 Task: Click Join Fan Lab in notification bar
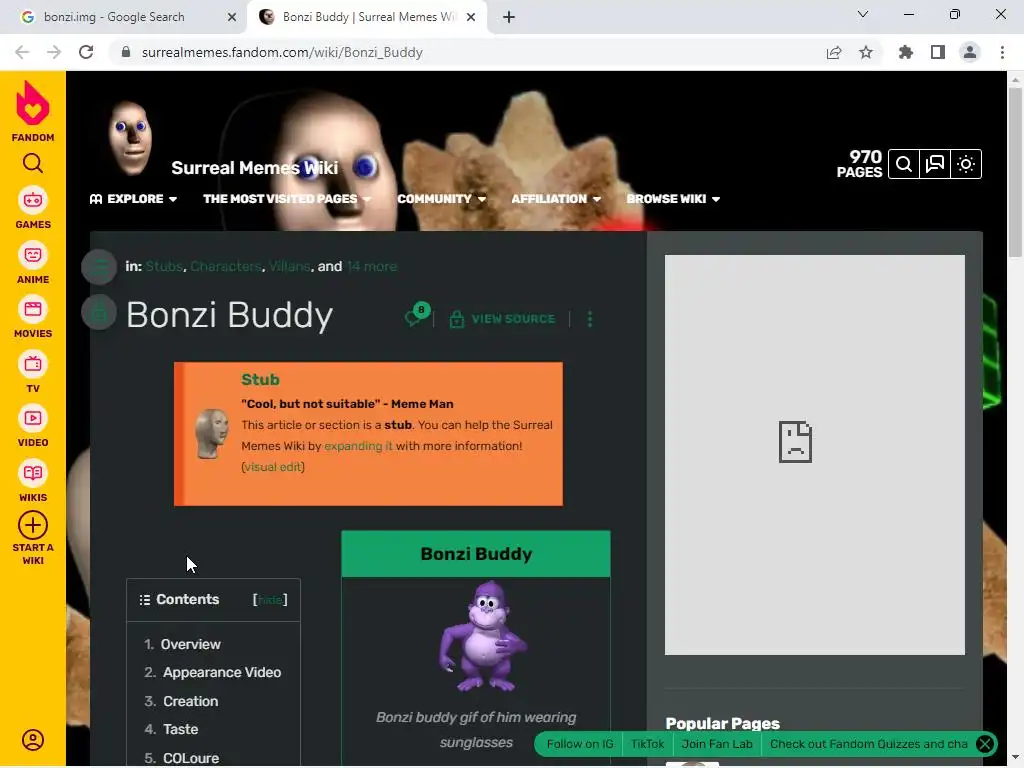717,744
